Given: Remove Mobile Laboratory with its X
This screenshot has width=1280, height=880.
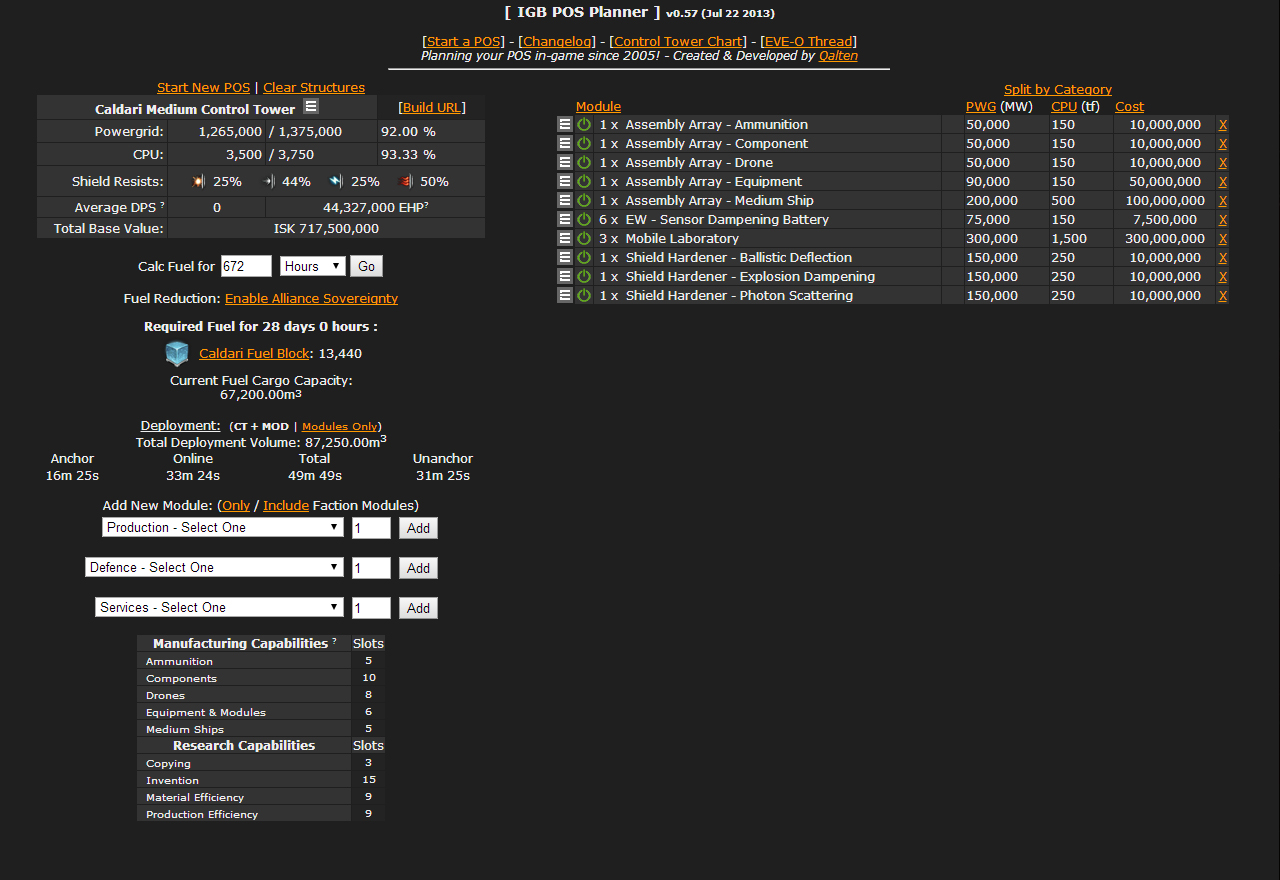Looking at the screenshot, I should click(1222, 239).
